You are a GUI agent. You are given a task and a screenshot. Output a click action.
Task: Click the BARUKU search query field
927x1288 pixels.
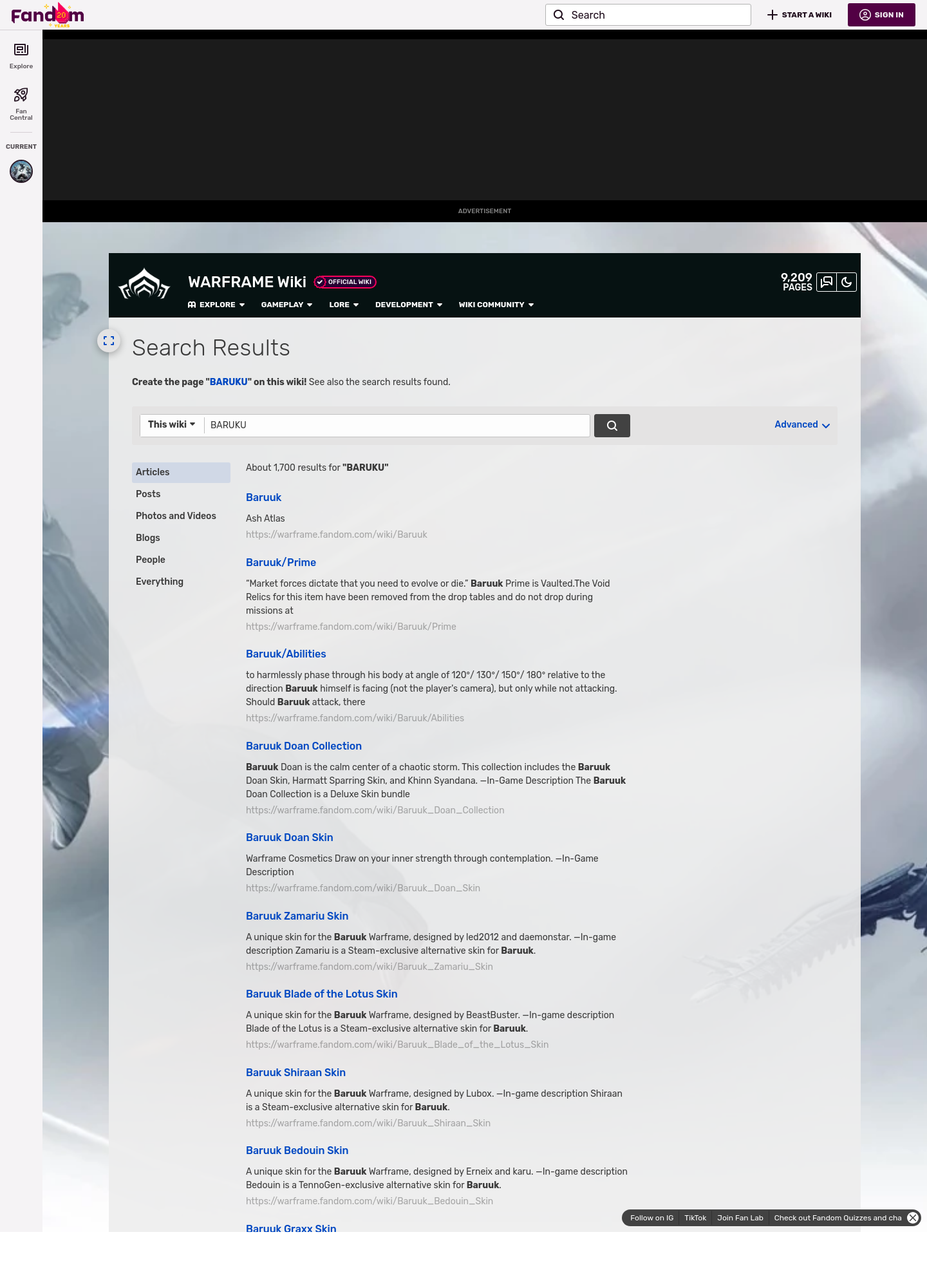397,425
